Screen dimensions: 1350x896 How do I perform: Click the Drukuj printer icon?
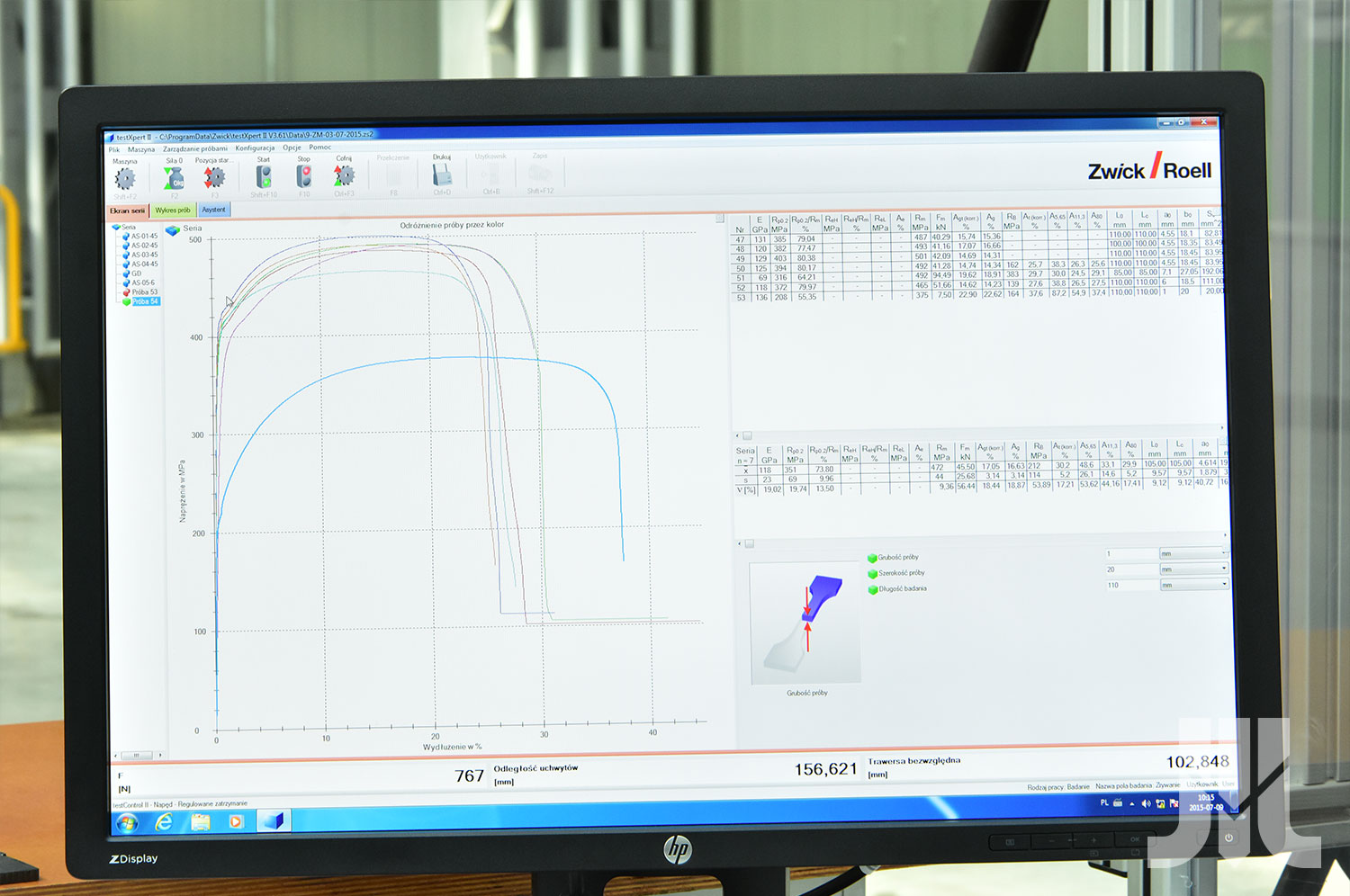[x=442, y=174]
